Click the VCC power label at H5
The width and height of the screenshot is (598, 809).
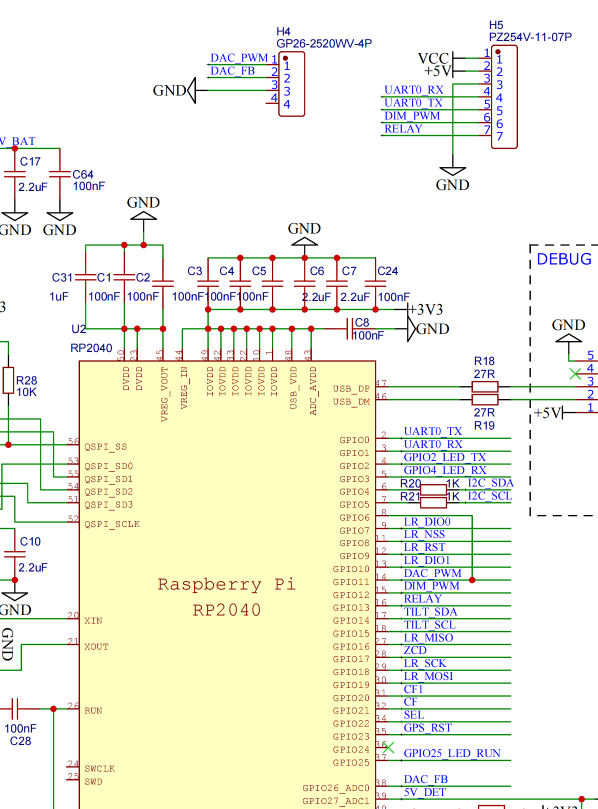pyautogui.click(x=433, y=58)
